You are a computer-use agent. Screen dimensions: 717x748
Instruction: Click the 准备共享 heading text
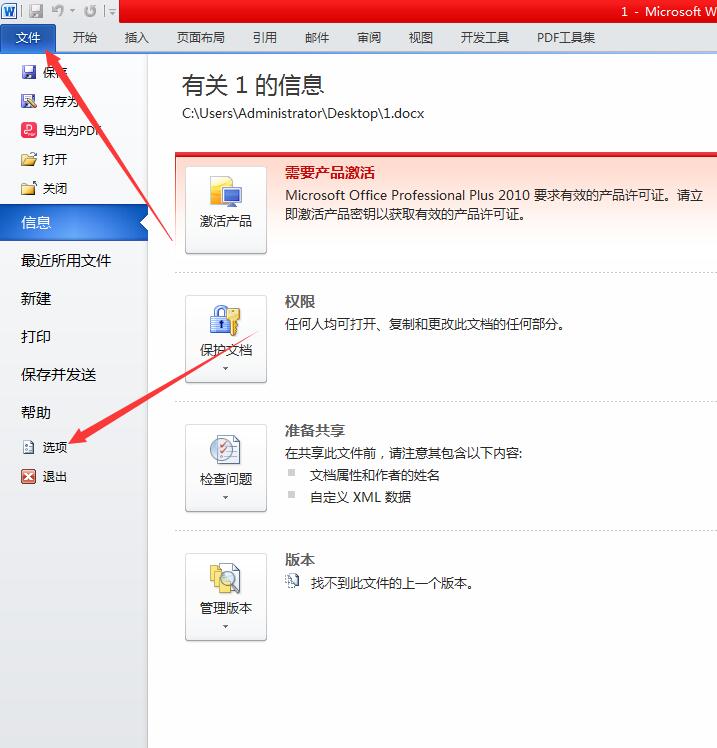click(315, 430)
